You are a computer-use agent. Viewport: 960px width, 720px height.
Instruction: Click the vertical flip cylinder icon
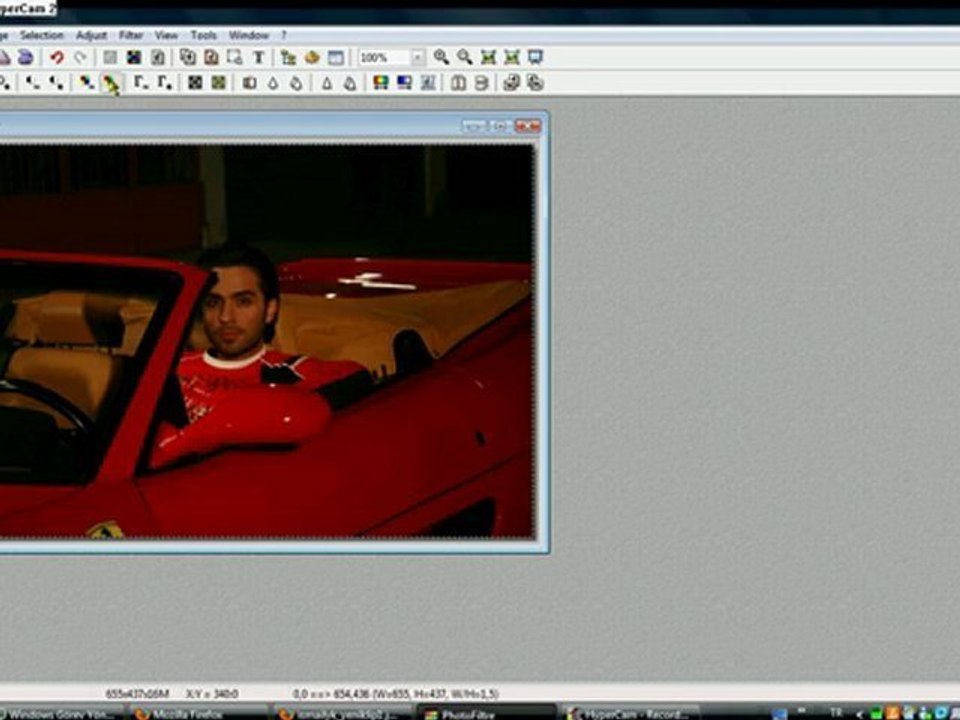click(481, 83)
